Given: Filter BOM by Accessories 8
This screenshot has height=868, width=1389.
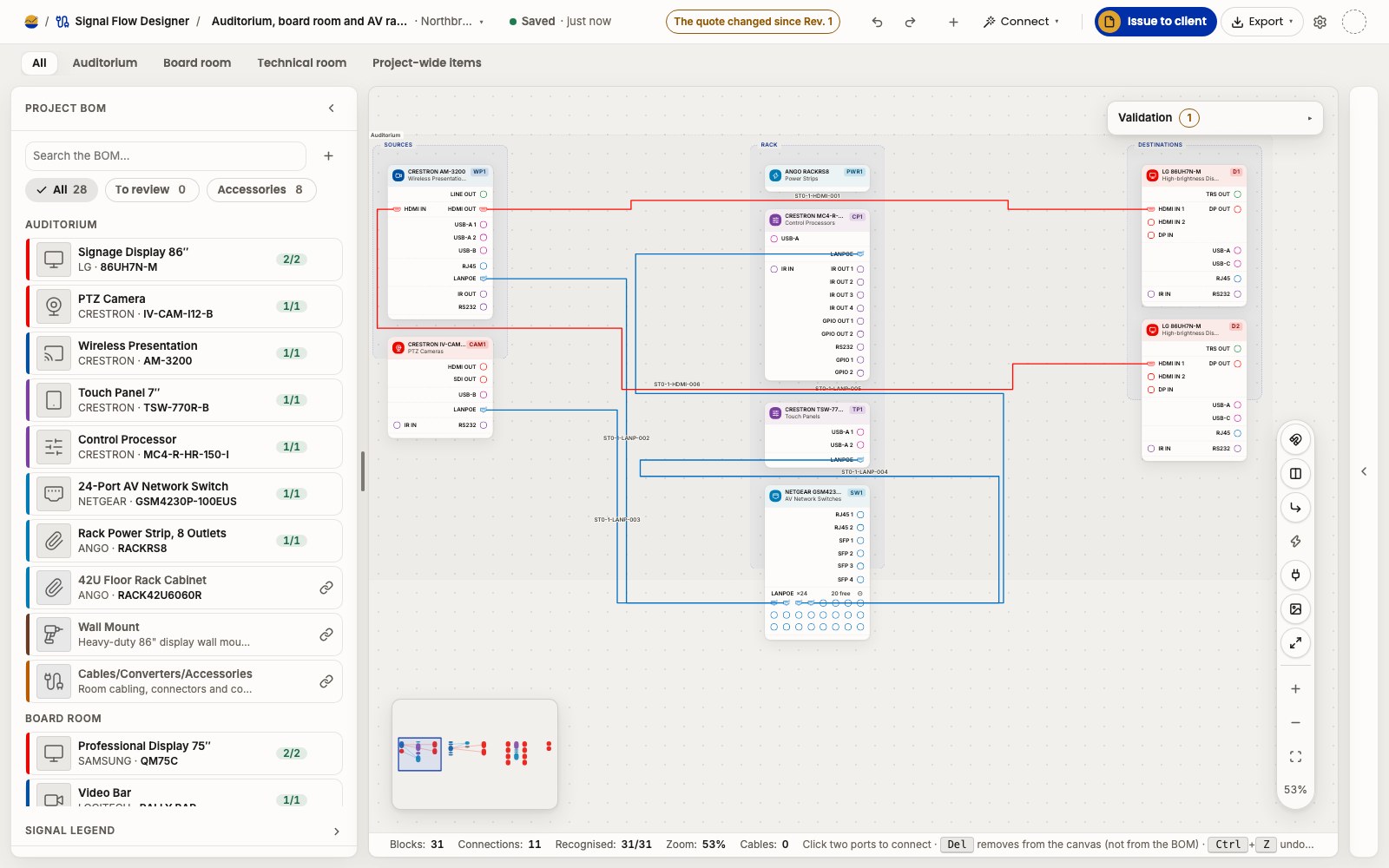Looking at the screenshot, I should click(x=261, y=190).
